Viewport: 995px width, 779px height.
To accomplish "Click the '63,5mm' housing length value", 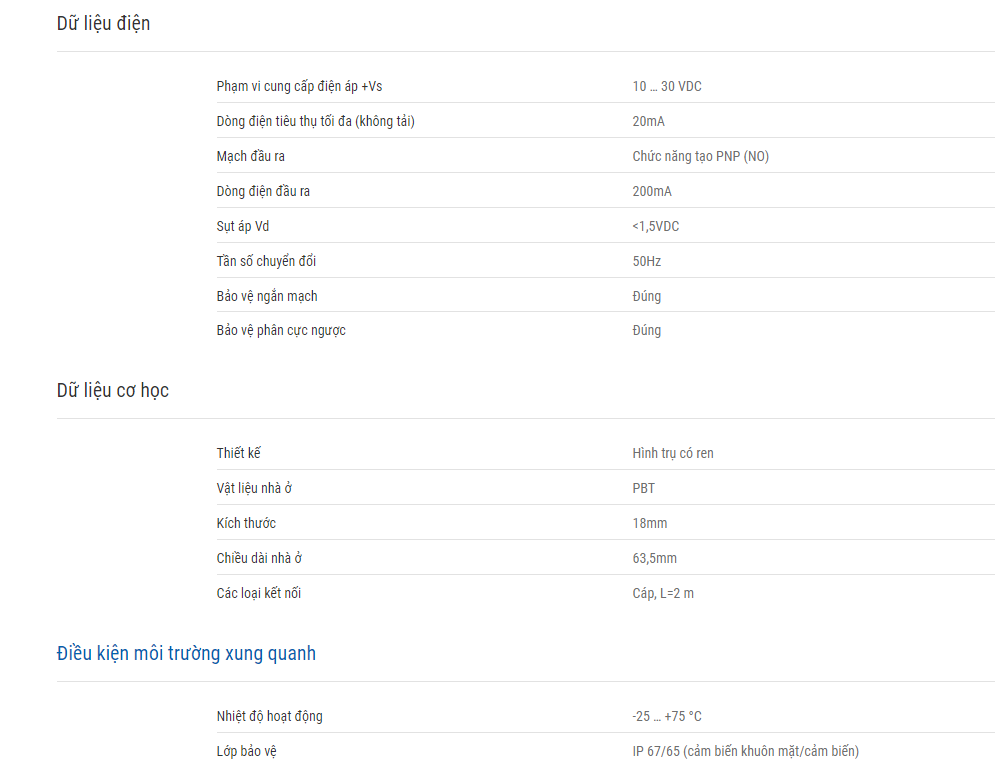I will click(654, 559).
